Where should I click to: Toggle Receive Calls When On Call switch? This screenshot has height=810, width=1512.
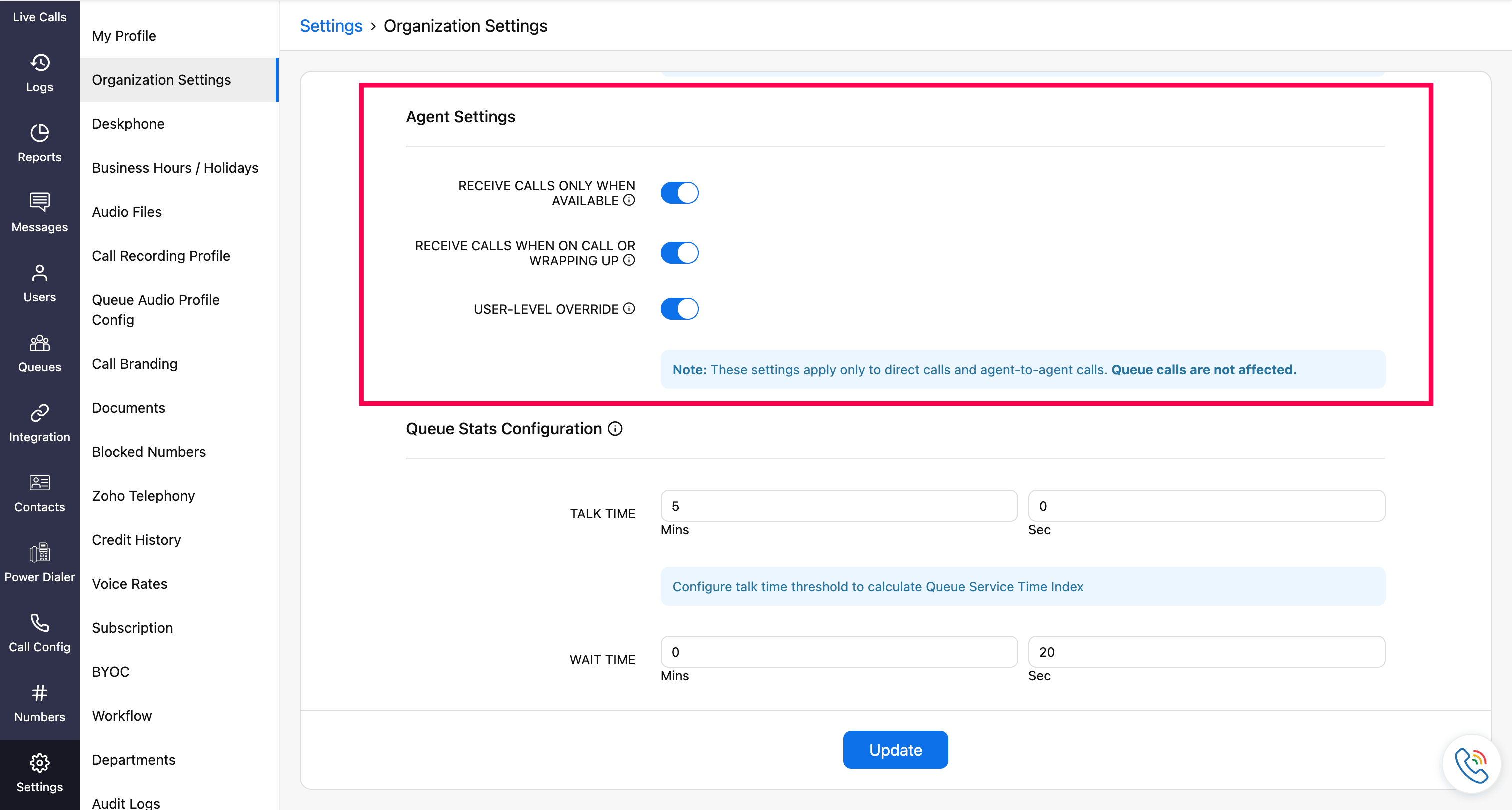[x=679, y=253]
